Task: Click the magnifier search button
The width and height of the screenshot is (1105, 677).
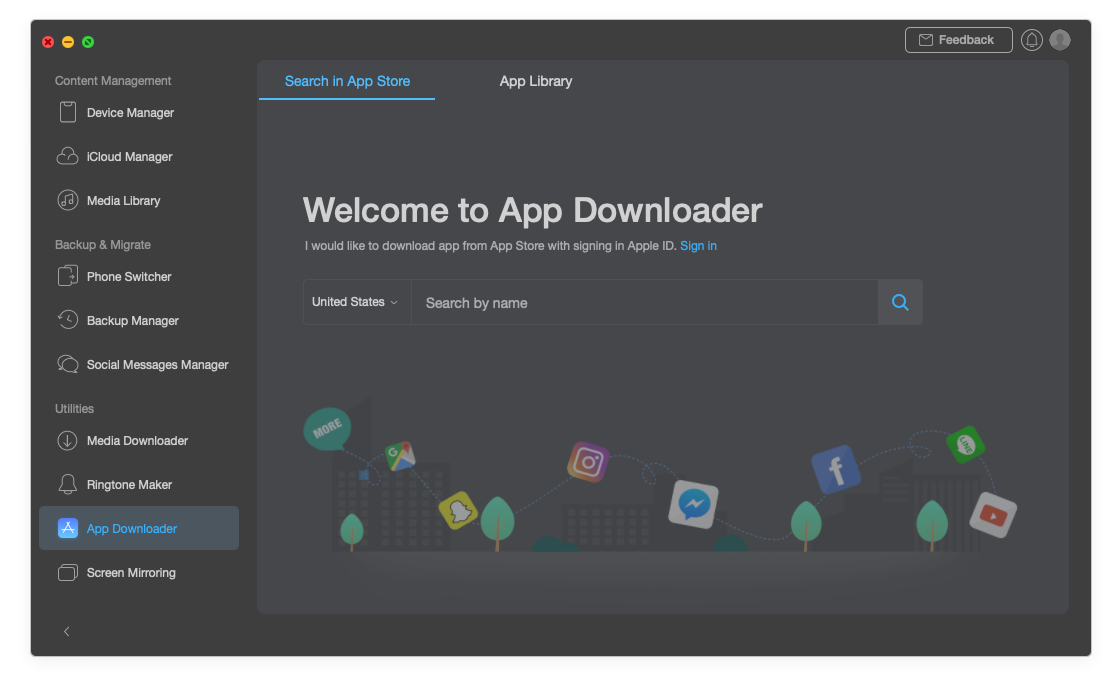Action: click(x=900, y=302)
